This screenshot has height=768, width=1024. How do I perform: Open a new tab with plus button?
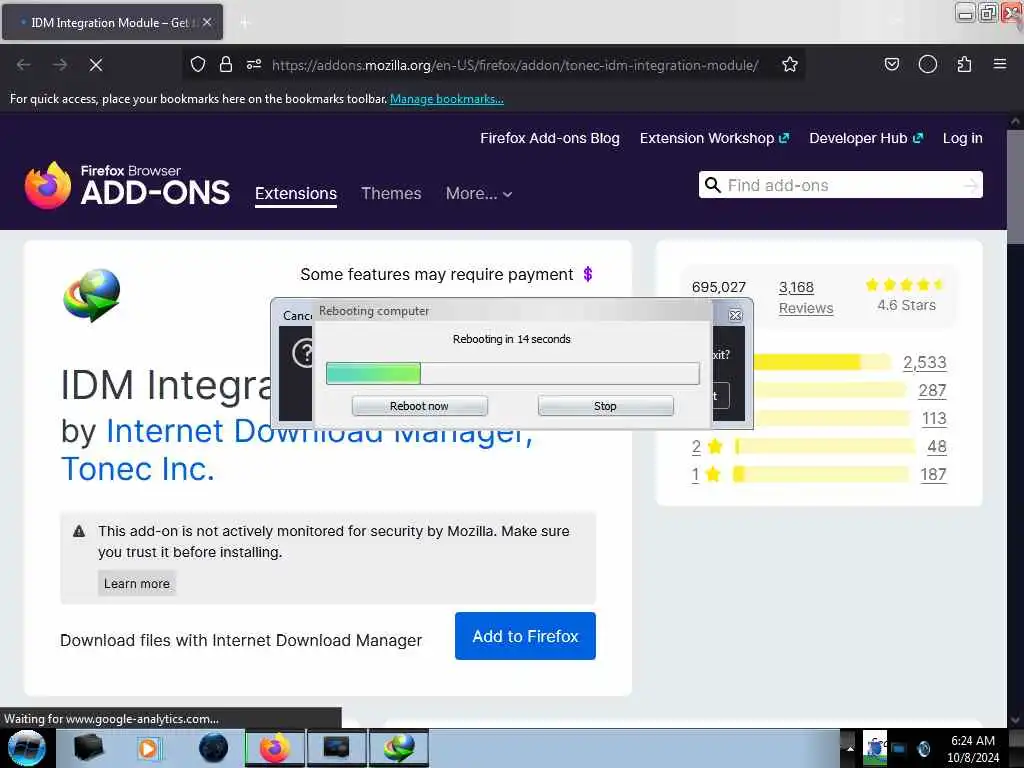click(x=245, y=23)
